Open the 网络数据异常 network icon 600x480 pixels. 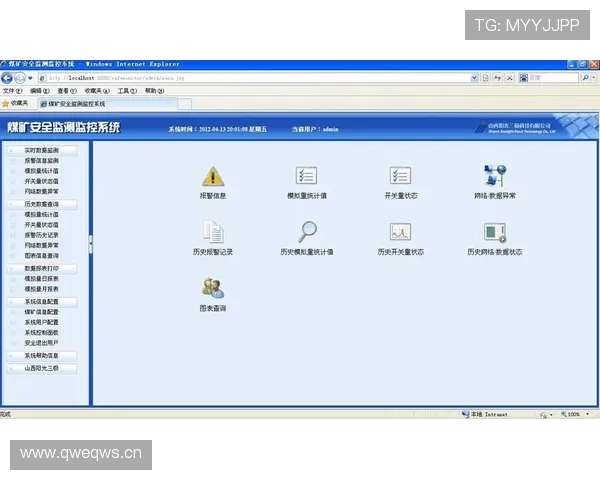(495, 176)
